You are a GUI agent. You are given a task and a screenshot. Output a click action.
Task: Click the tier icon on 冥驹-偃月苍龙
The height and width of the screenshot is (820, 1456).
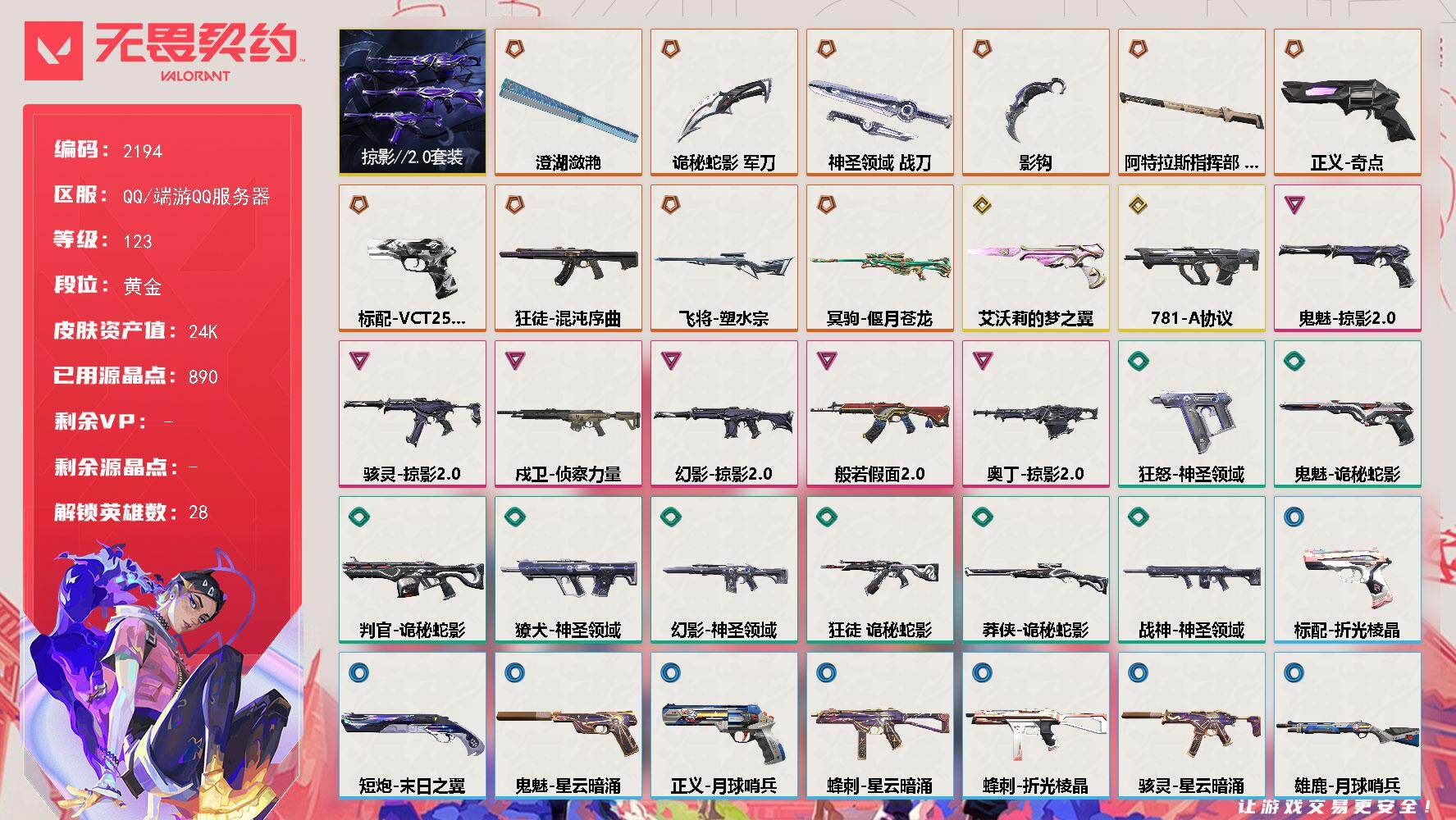[x=826, y=205]
